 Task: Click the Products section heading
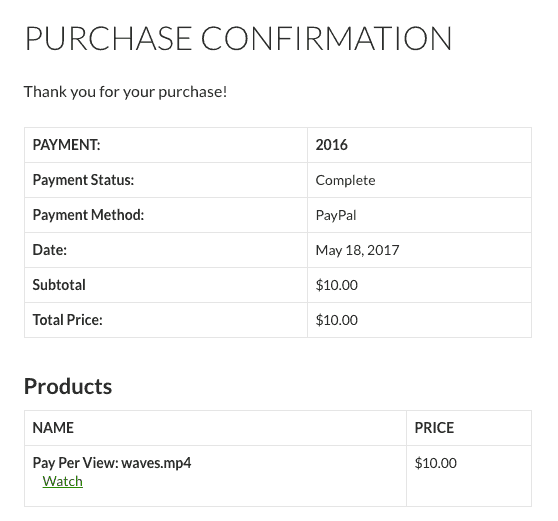tap(68, 386)
